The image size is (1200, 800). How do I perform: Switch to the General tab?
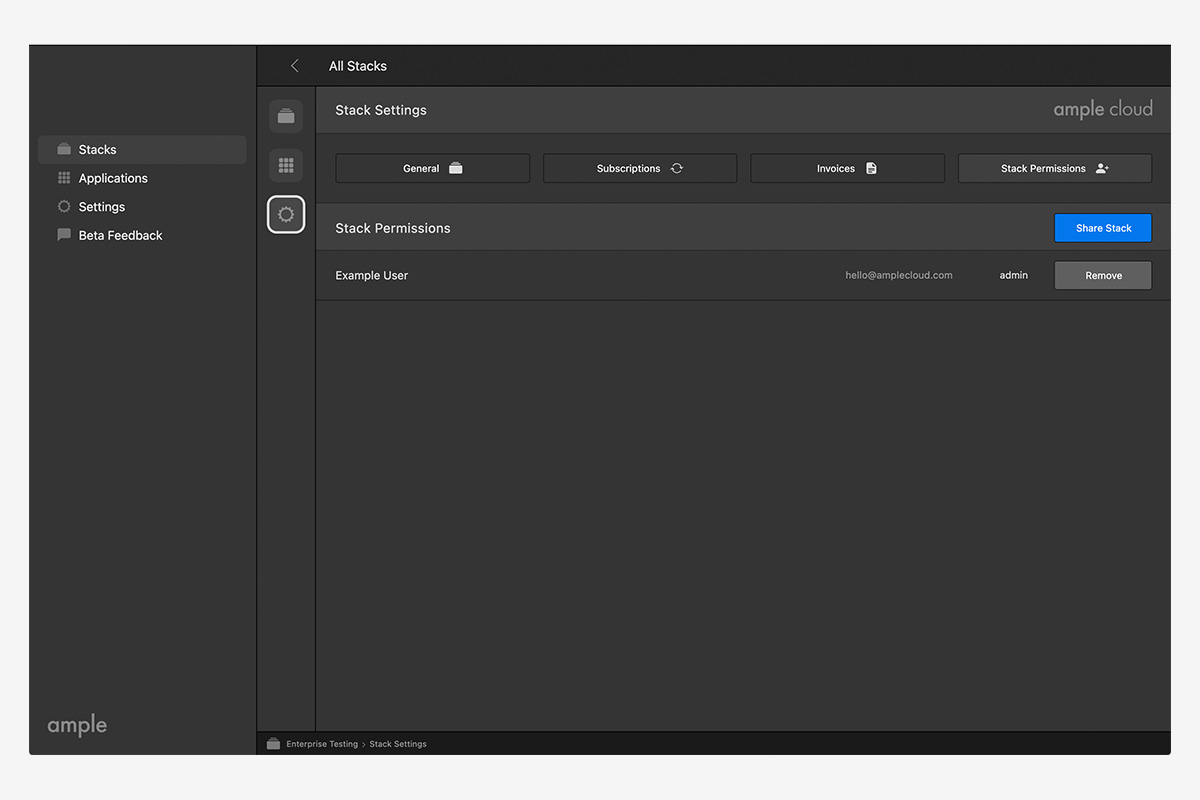click(433, 168)
